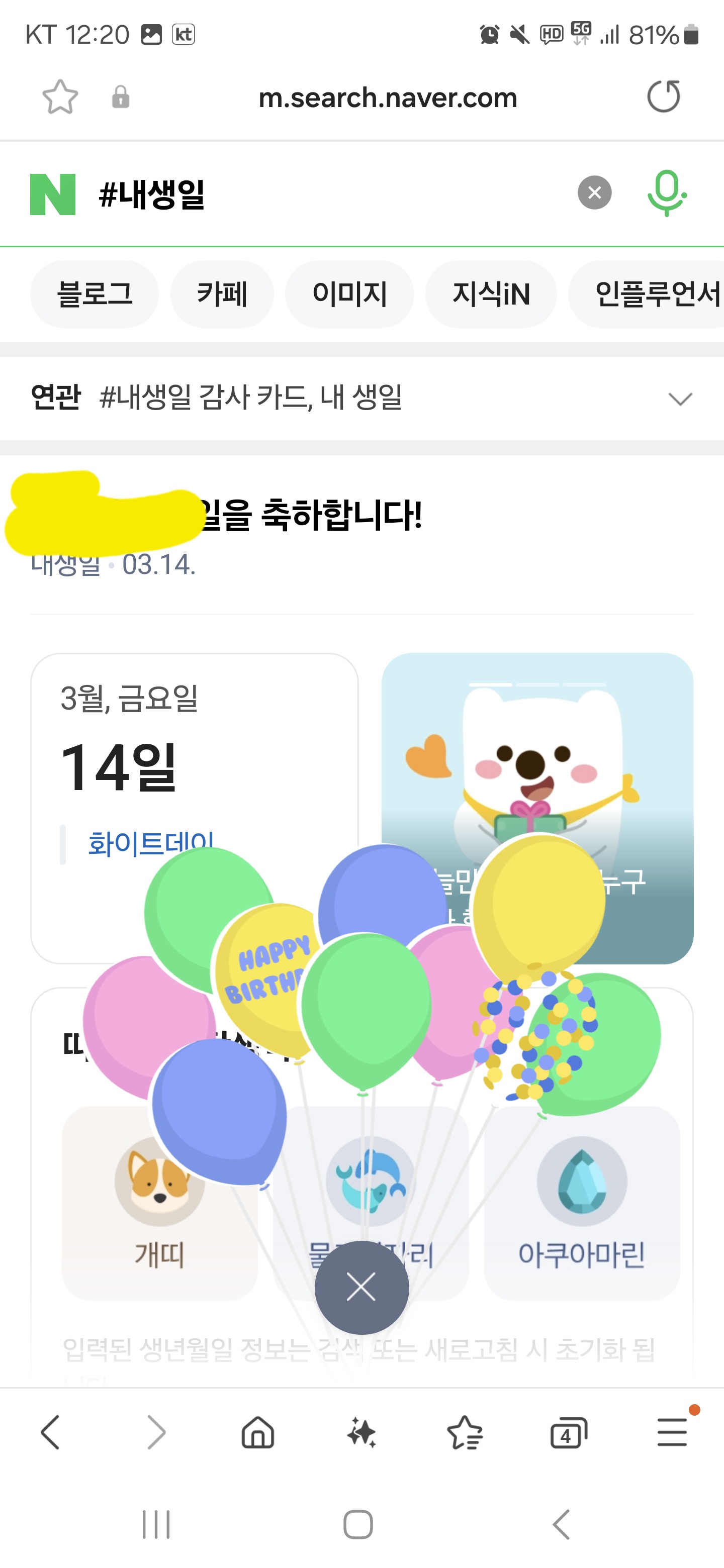Screen dimensions: 724x1568
Task: Tap the green Naver N logo
Action: pyautogui.click(x=53, y=194)
